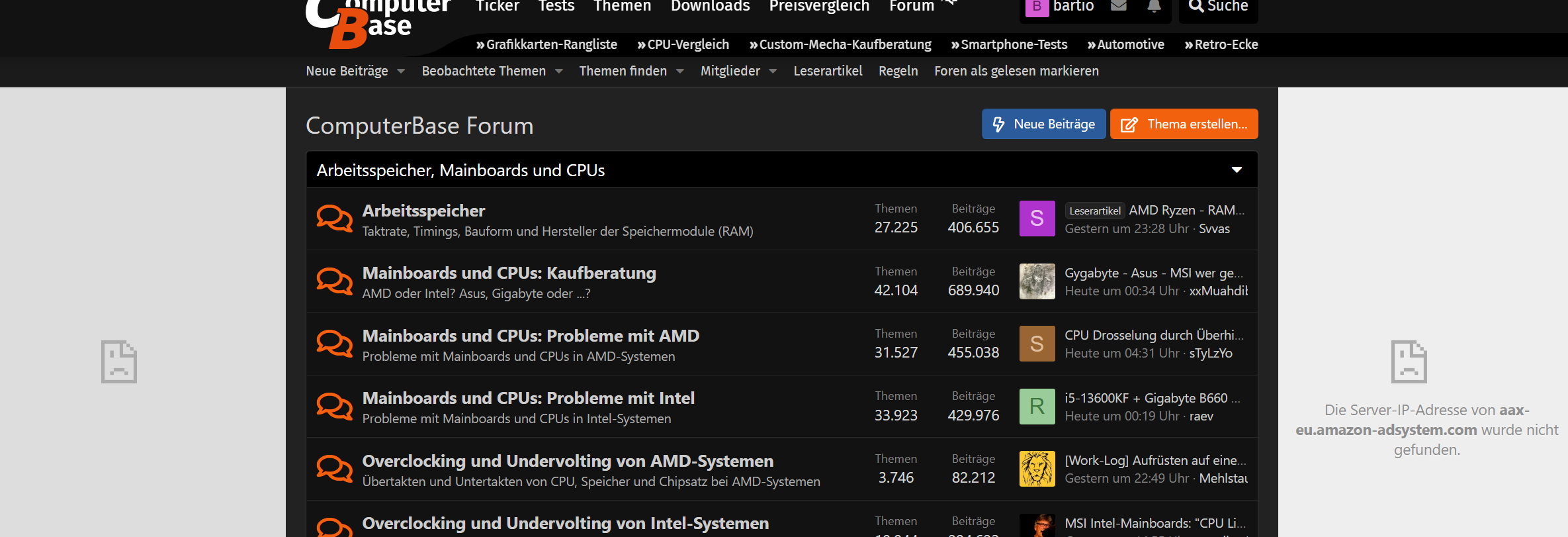1568x537 pixels.
Task: Click the orange Thema erstellen button
Action: coord(1184,124)
